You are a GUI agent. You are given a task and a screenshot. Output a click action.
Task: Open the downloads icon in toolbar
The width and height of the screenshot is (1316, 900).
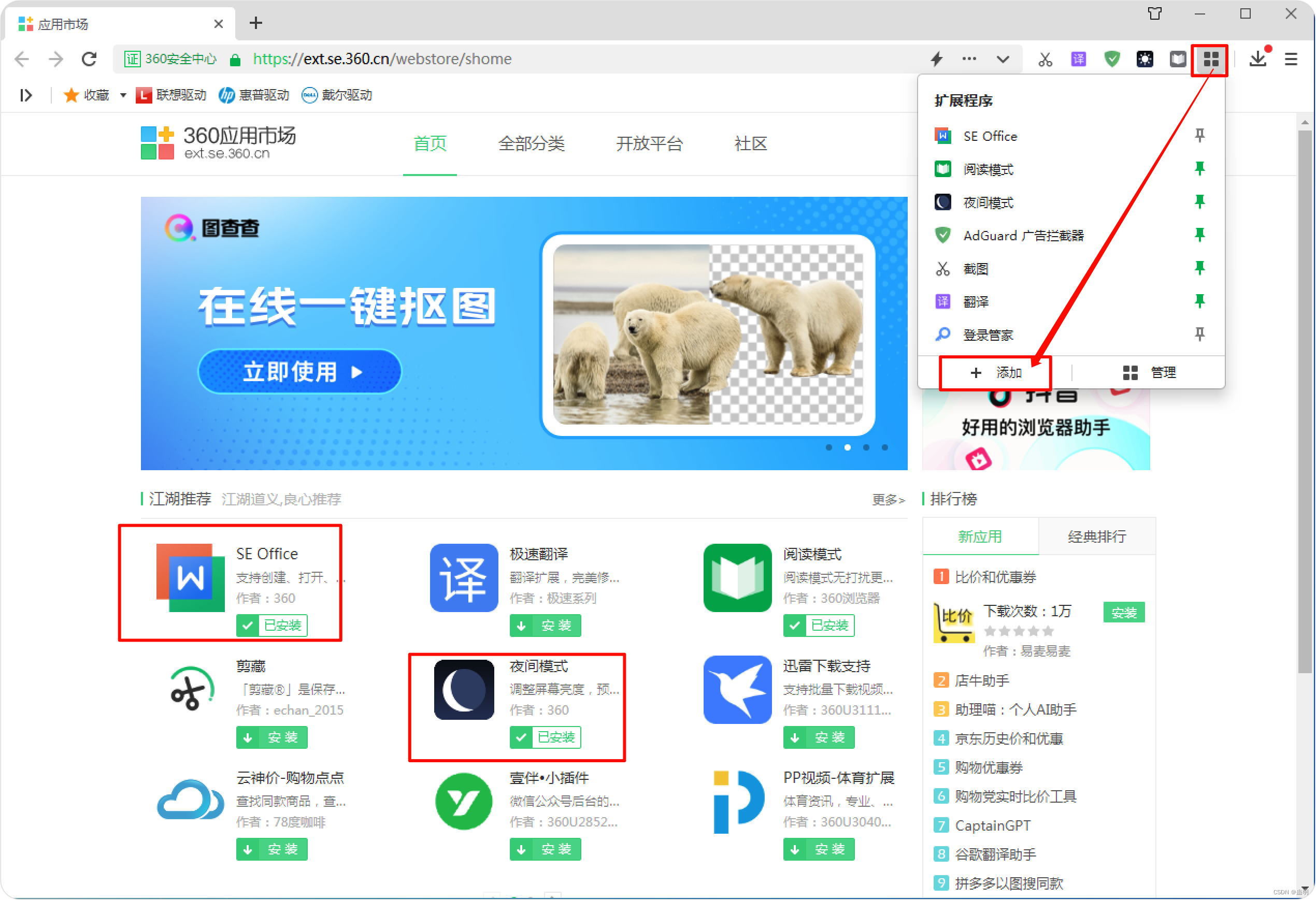tap(1257, 60)
